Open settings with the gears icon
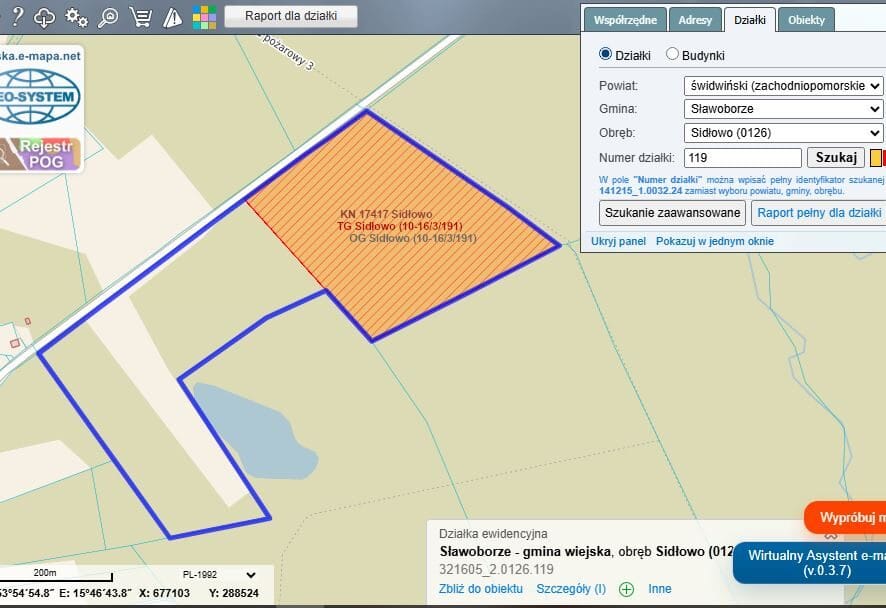The image size is (886, 608). [76, 16]
